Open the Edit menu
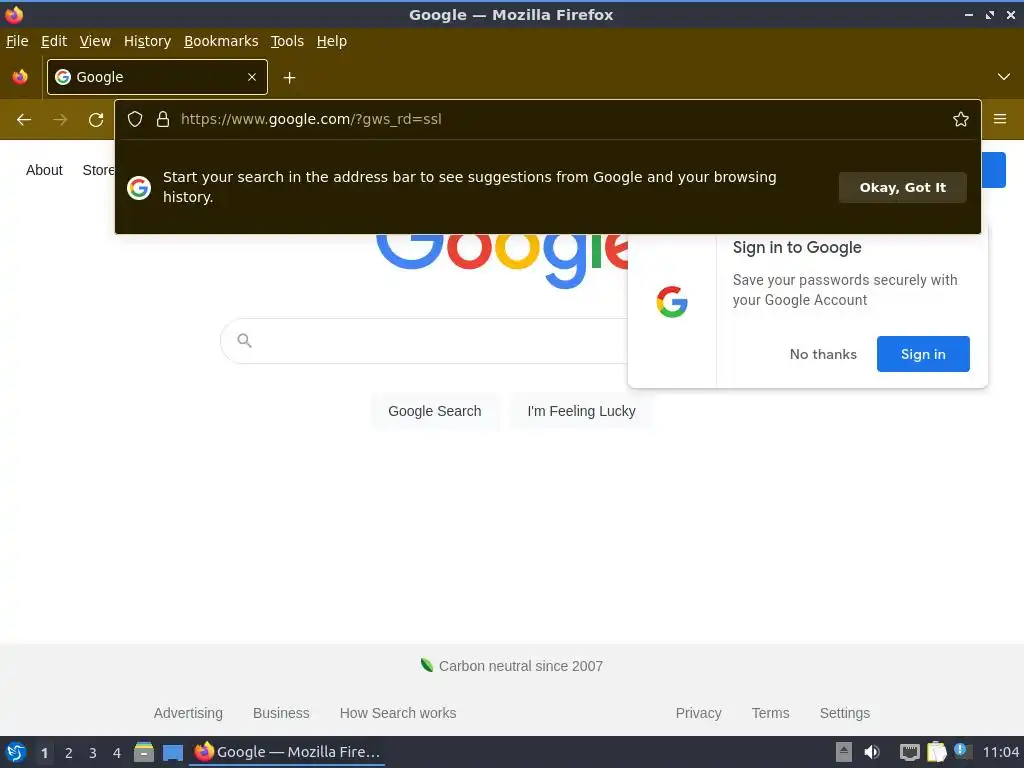The image size is (1024, 768). coord(54,41)
